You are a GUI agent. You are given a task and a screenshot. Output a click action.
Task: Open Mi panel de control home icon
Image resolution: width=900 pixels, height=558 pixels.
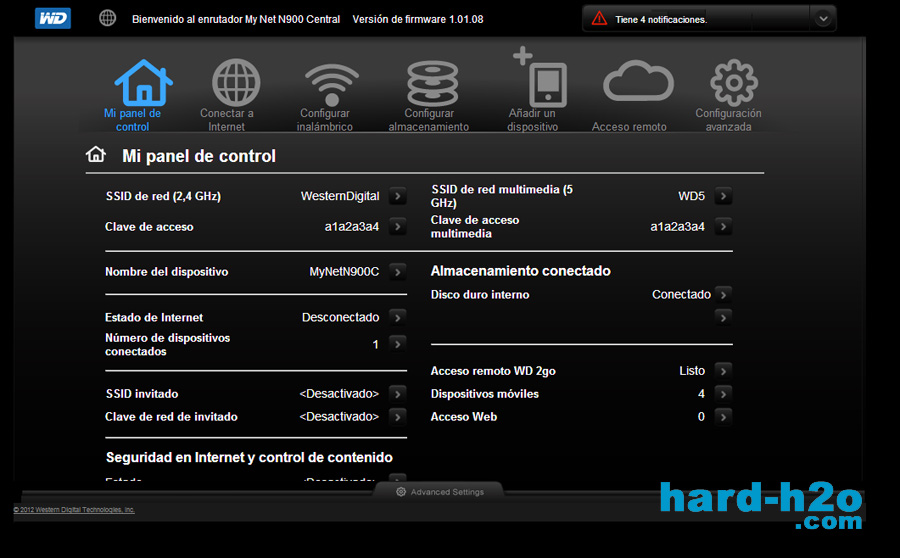143,82
